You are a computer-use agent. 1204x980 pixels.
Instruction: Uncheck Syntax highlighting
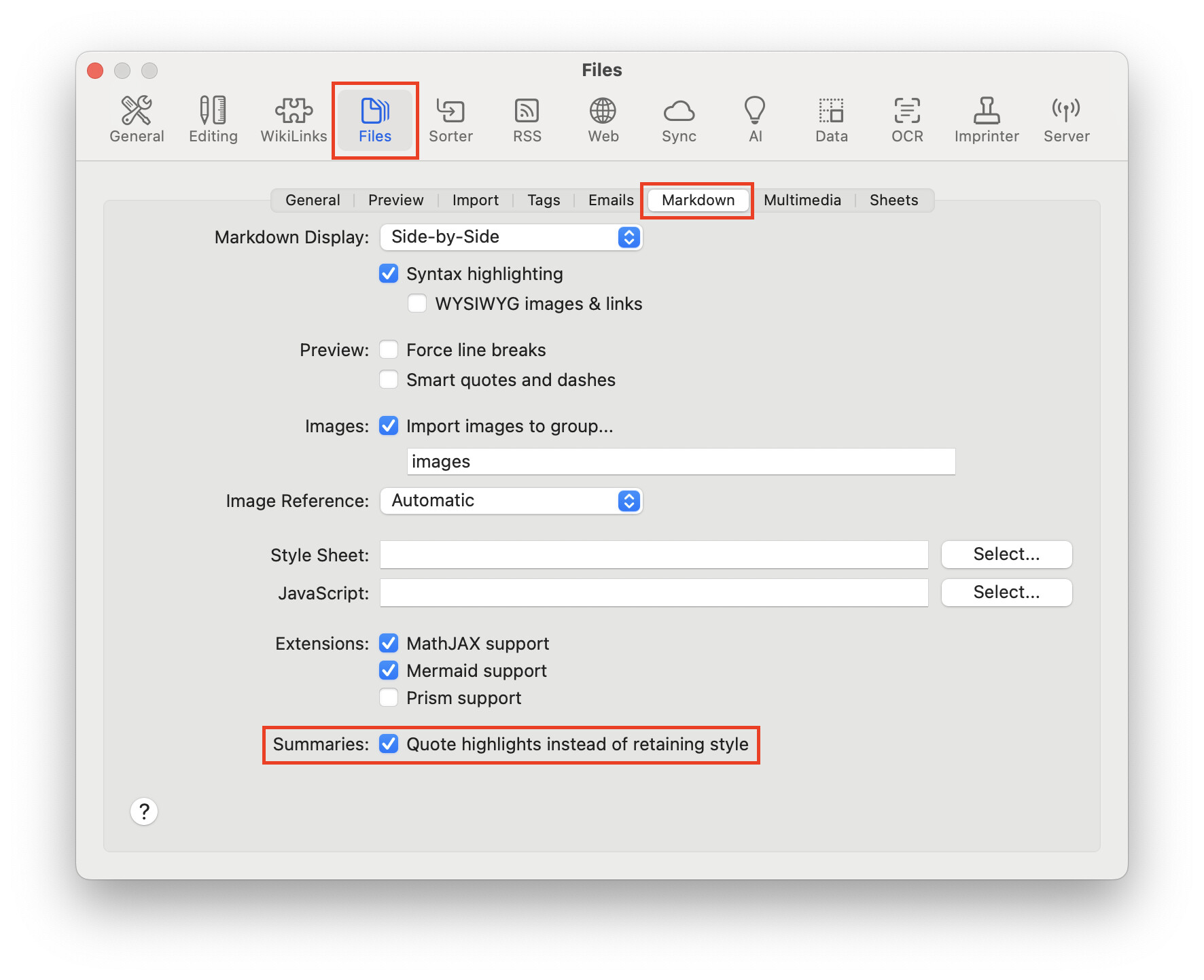pyautogui.click(x=388, y=273)
